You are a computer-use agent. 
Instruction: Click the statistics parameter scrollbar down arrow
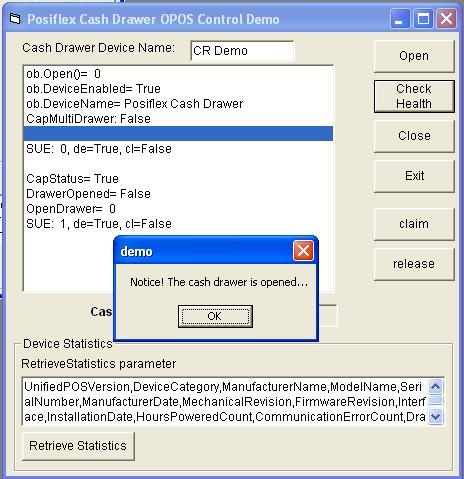coord(436,416)
